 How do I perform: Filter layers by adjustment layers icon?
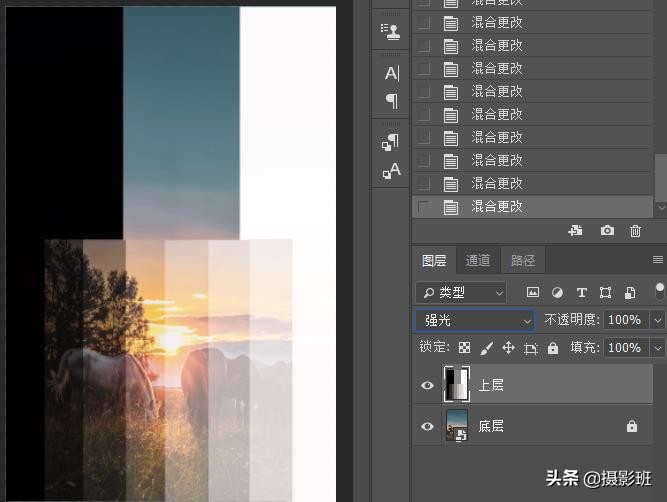point(557,292)
